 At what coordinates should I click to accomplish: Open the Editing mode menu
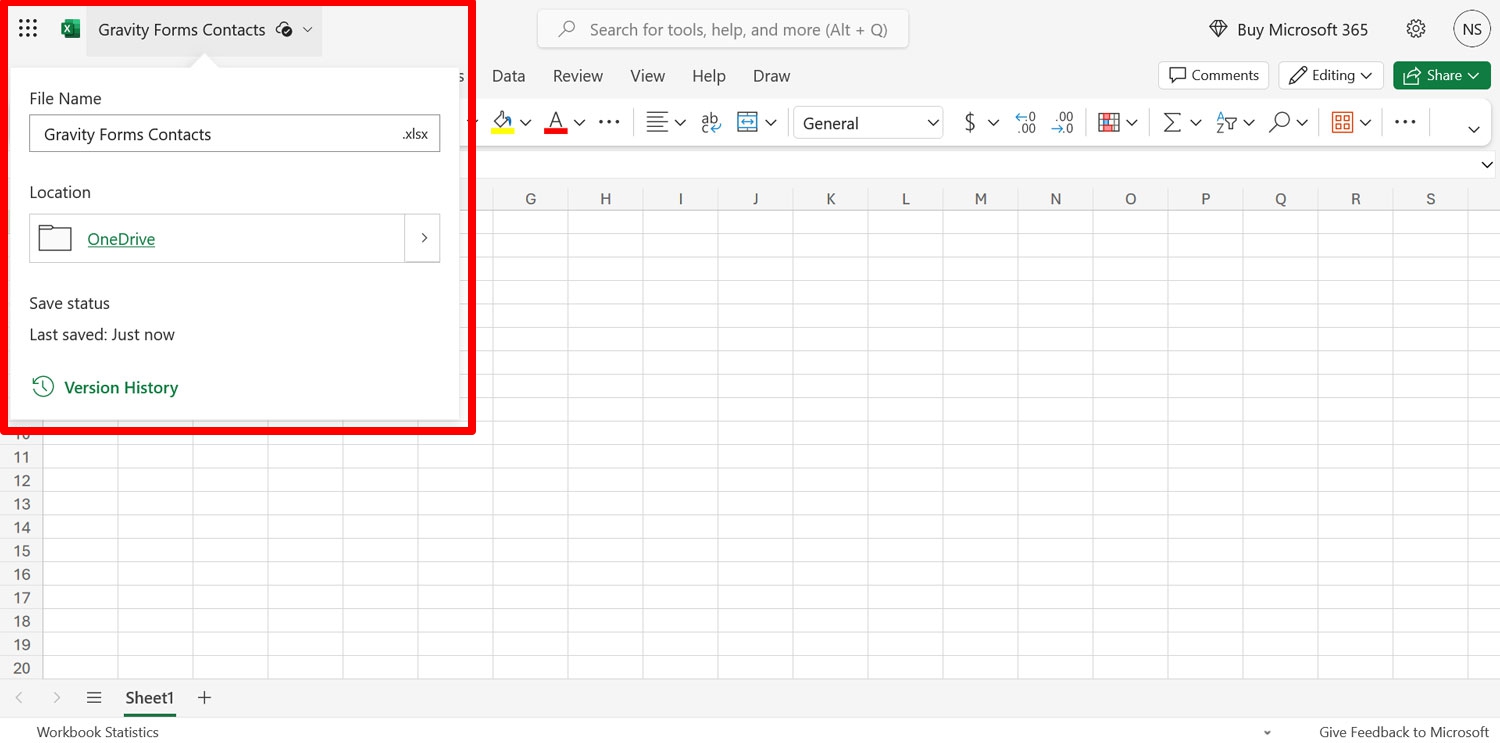click(x=1331, y=75)
